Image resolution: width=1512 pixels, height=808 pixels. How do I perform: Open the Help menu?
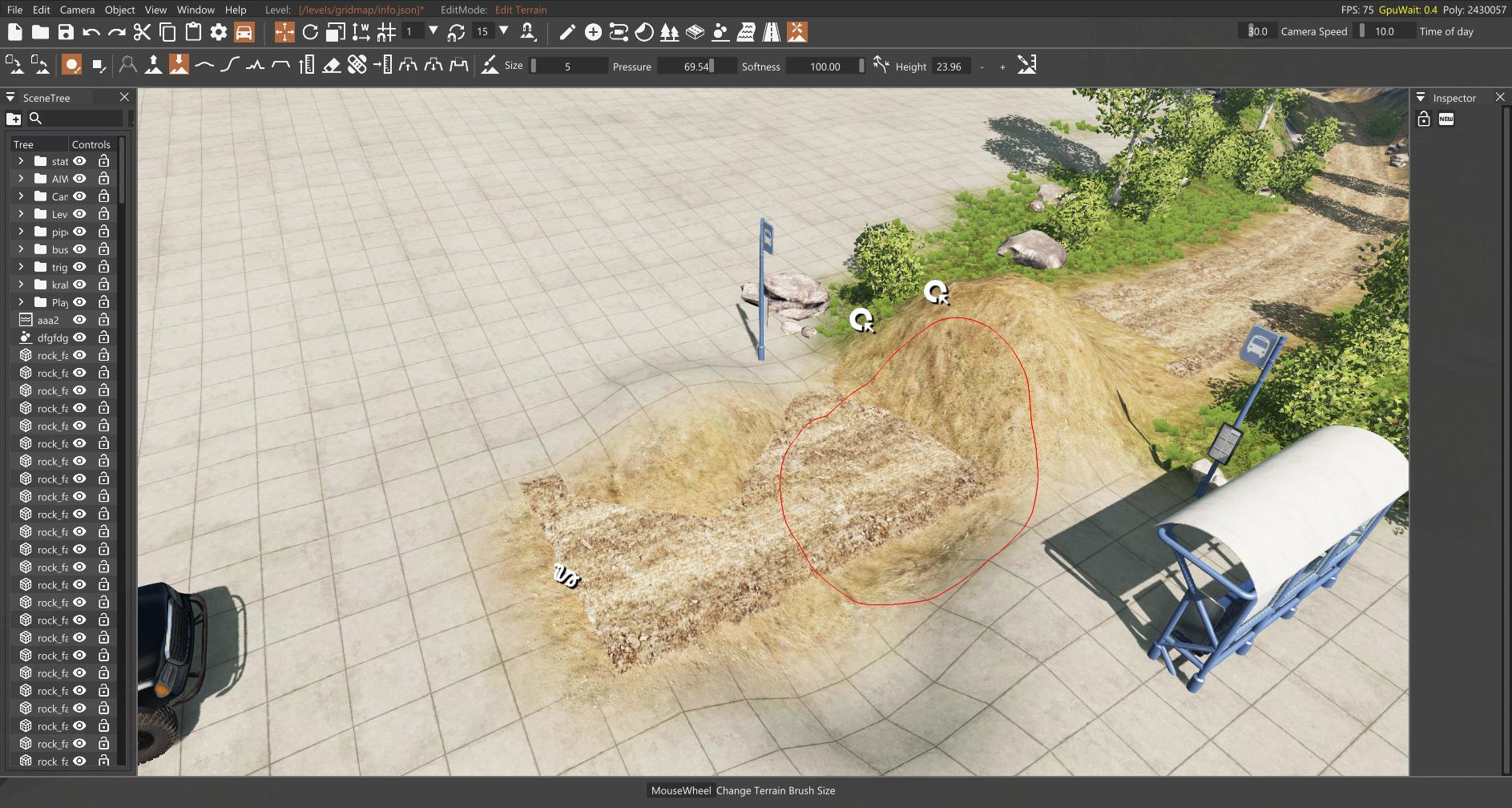236,10
